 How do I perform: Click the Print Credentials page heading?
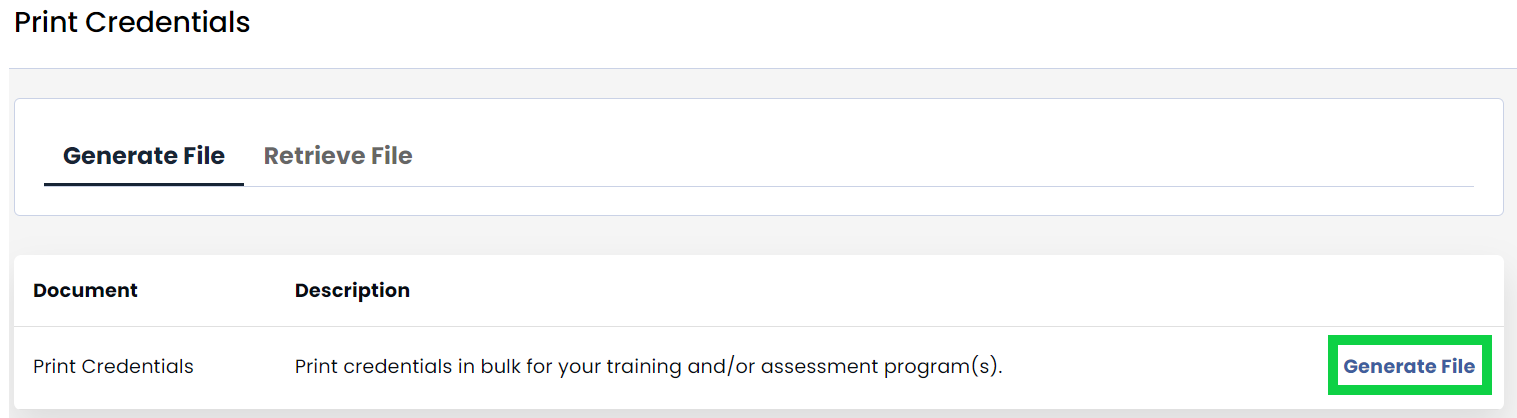tap(132, 22)
